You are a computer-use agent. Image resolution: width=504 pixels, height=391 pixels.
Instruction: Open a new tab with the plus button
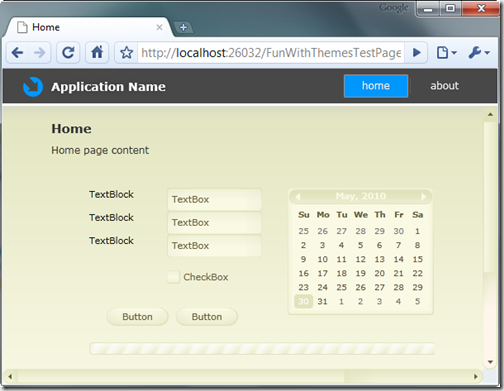point(183,27)
